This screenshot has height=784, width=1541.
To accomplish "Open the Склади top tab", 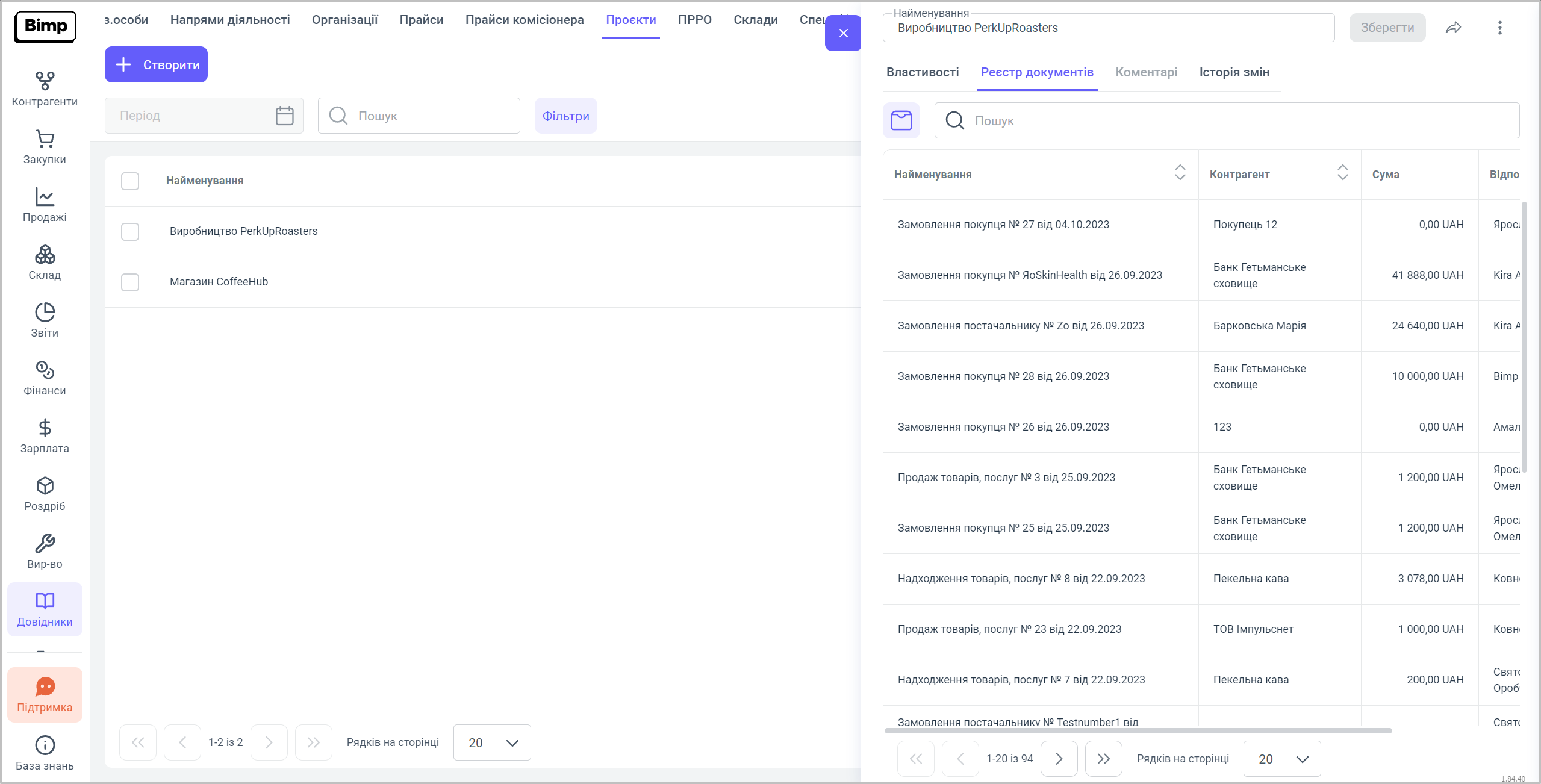I will click(755, 20).
